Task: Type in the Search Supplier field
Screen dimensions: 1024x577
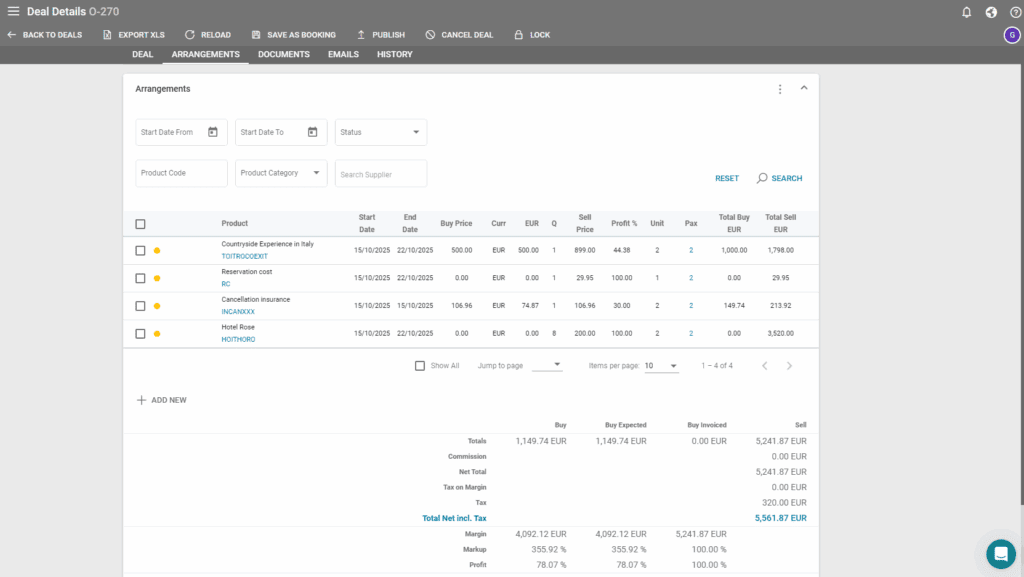Action: coord(381,174)
